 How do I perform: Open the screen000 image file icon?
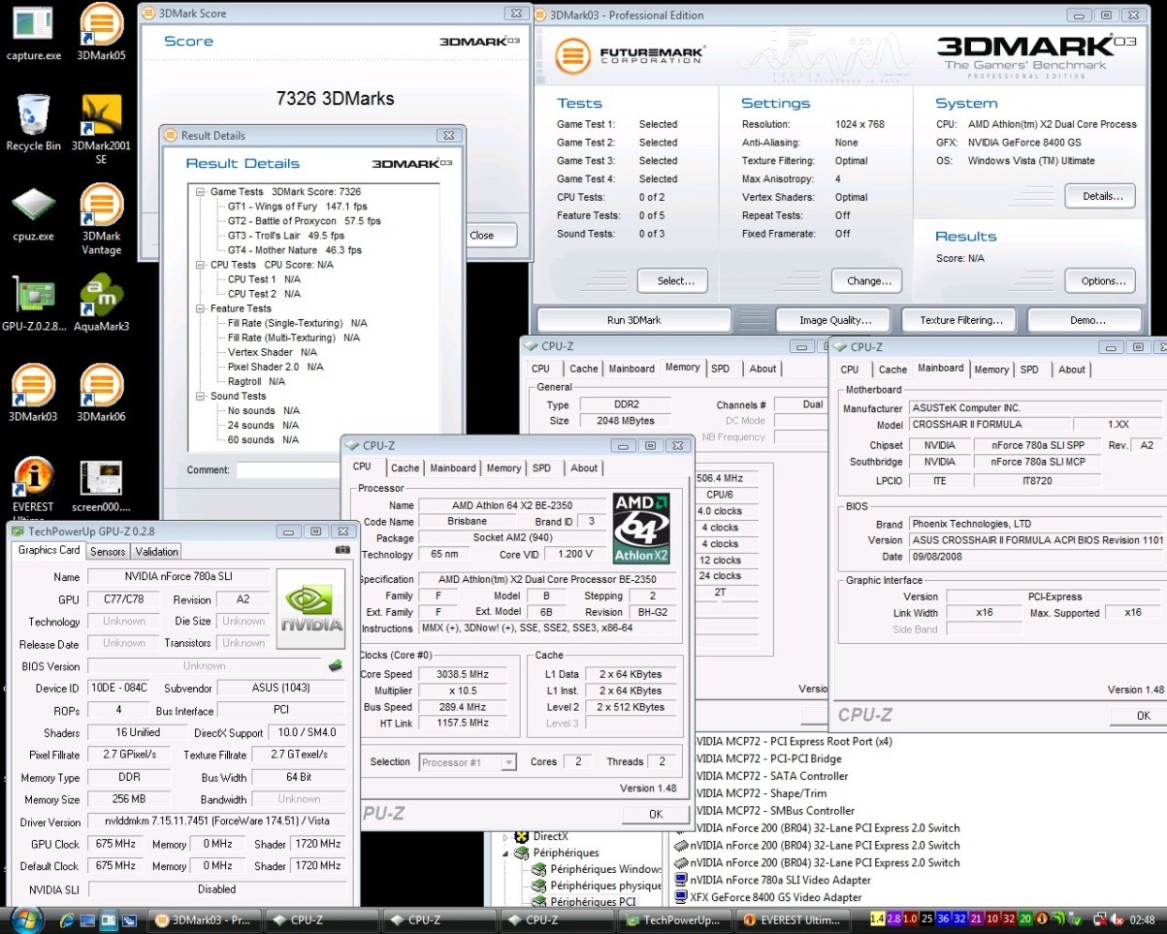pos(101,486)
